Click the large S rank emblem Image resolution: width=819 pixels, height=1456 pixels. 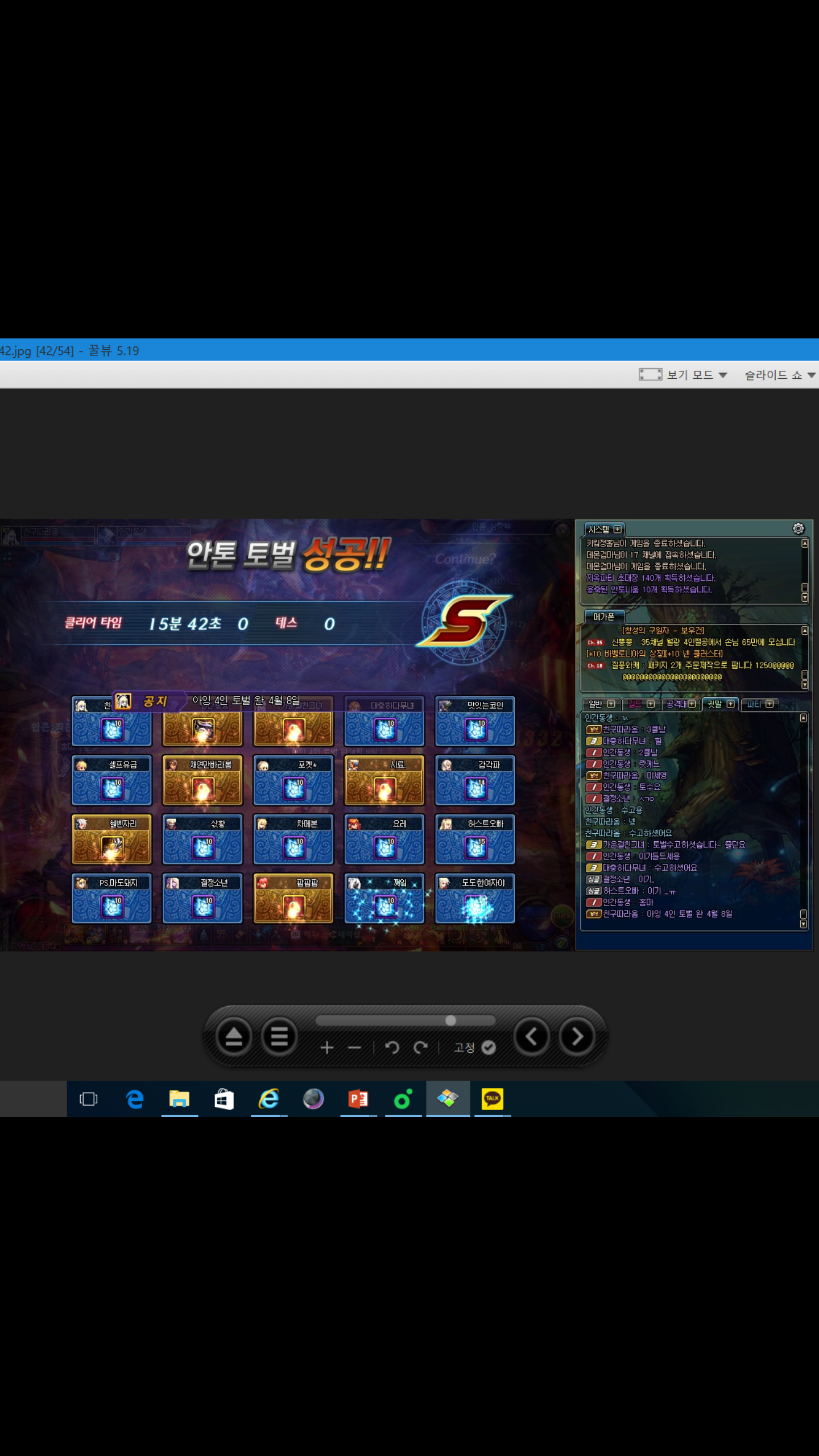[464, 621]
